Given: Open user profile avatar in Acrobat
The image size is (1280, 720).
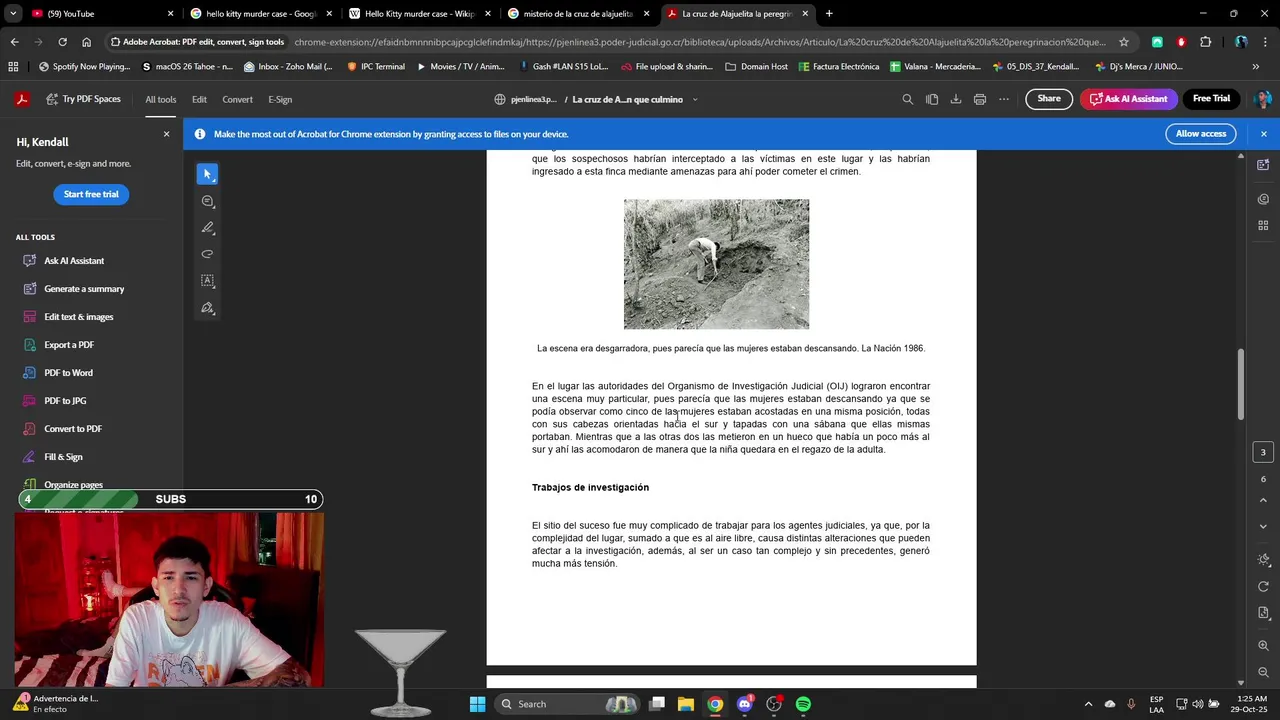Looking at the screenshot, I should [x=1262, y=99].
